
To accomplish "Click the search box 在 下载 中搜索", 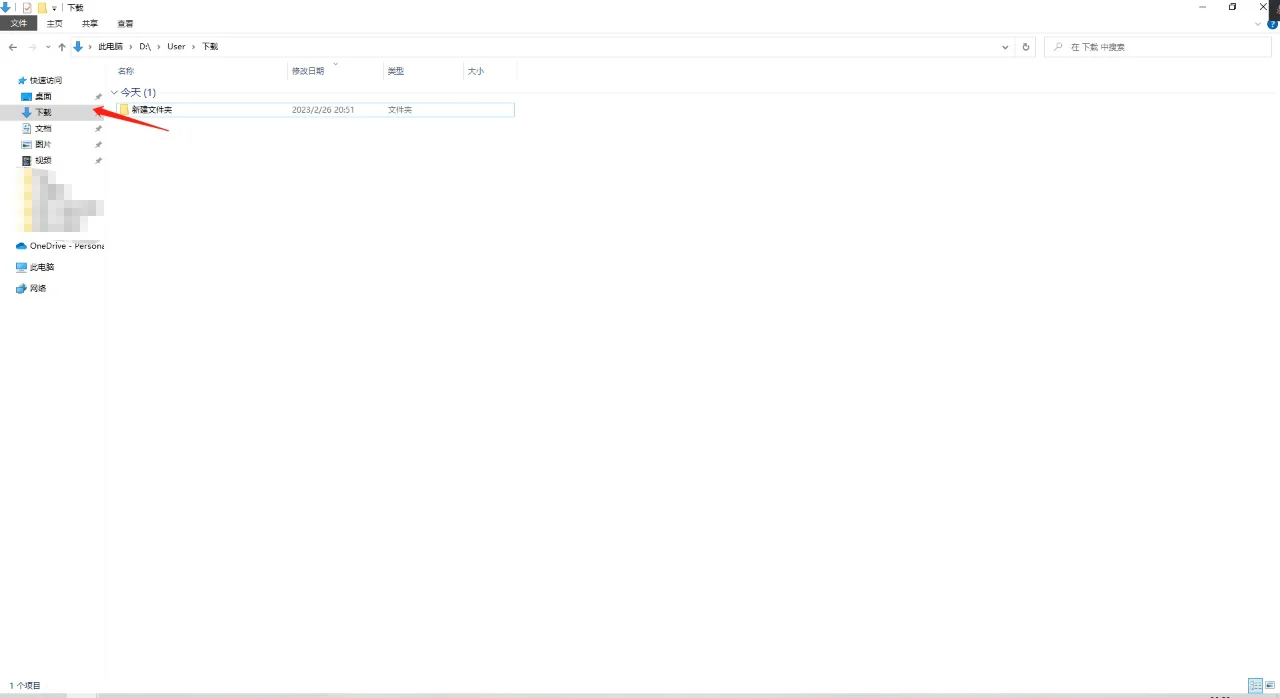I will tap(1158, 47).
